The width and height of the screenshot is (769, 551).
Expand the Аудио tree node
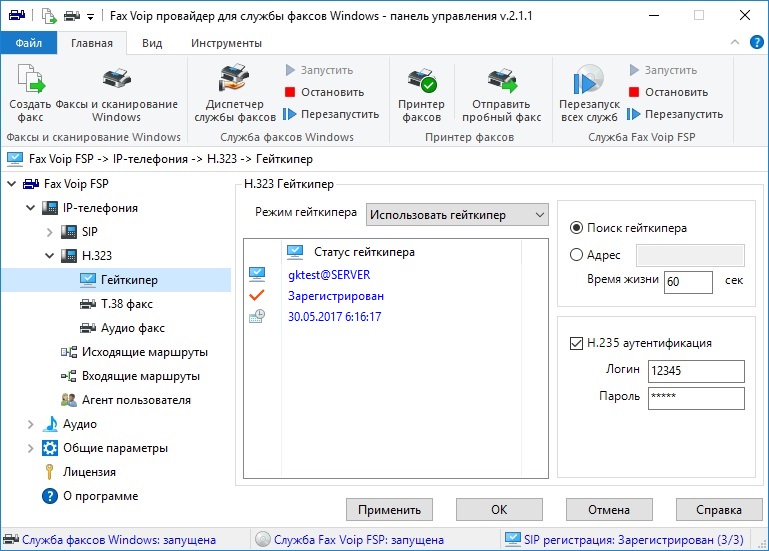click(x=30, y=424)
